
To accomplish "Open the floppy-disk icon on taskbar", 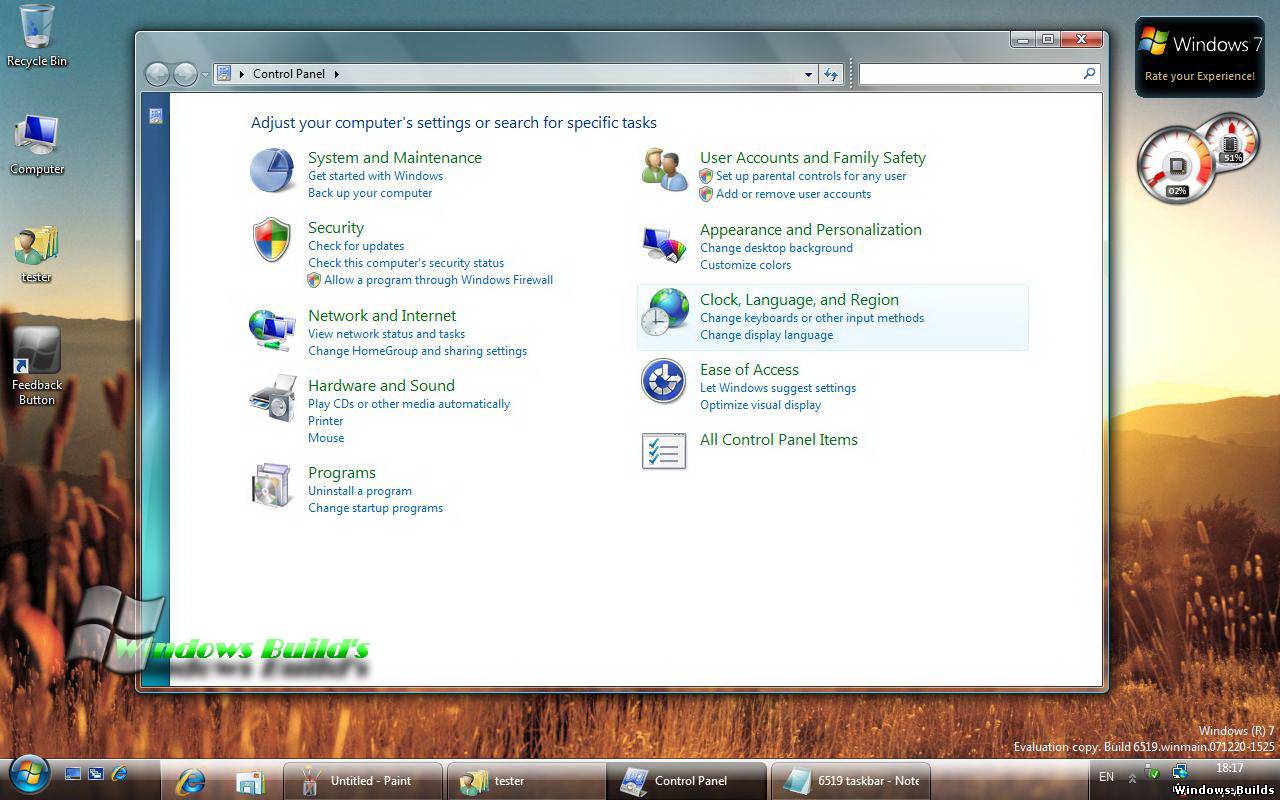I will 249,781.
